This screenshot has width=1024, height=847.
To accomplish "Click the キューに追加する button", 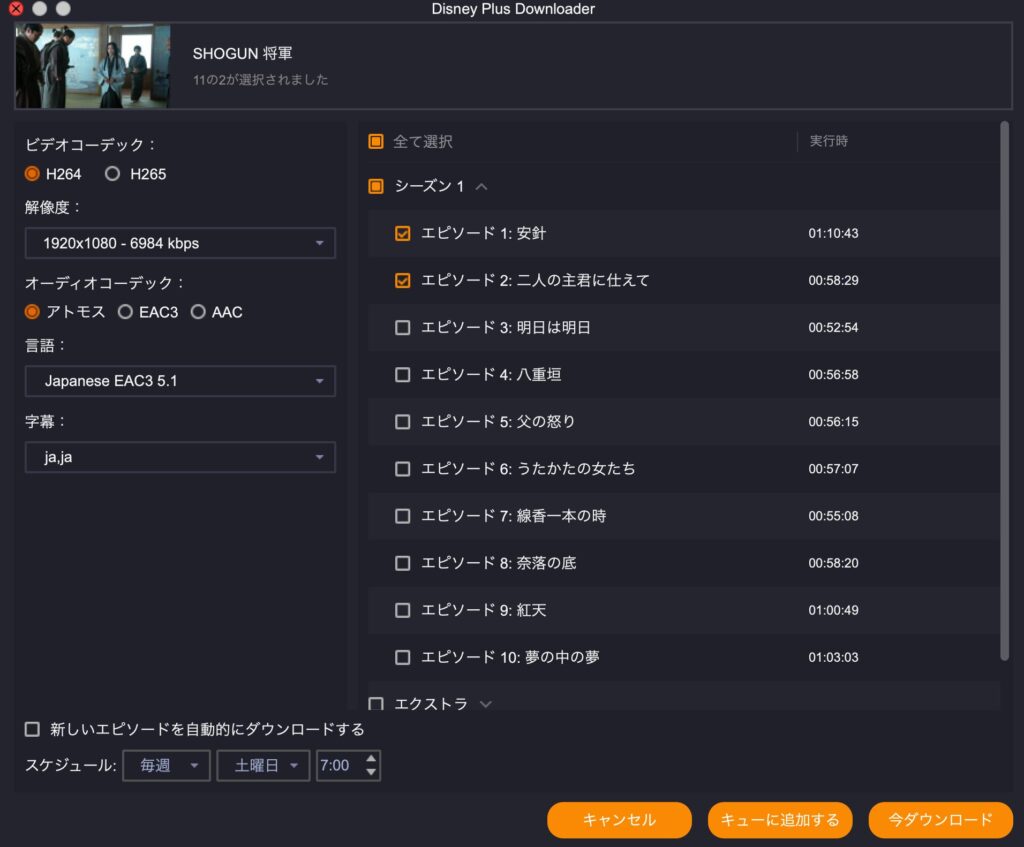I will click(x=780, y=820).
